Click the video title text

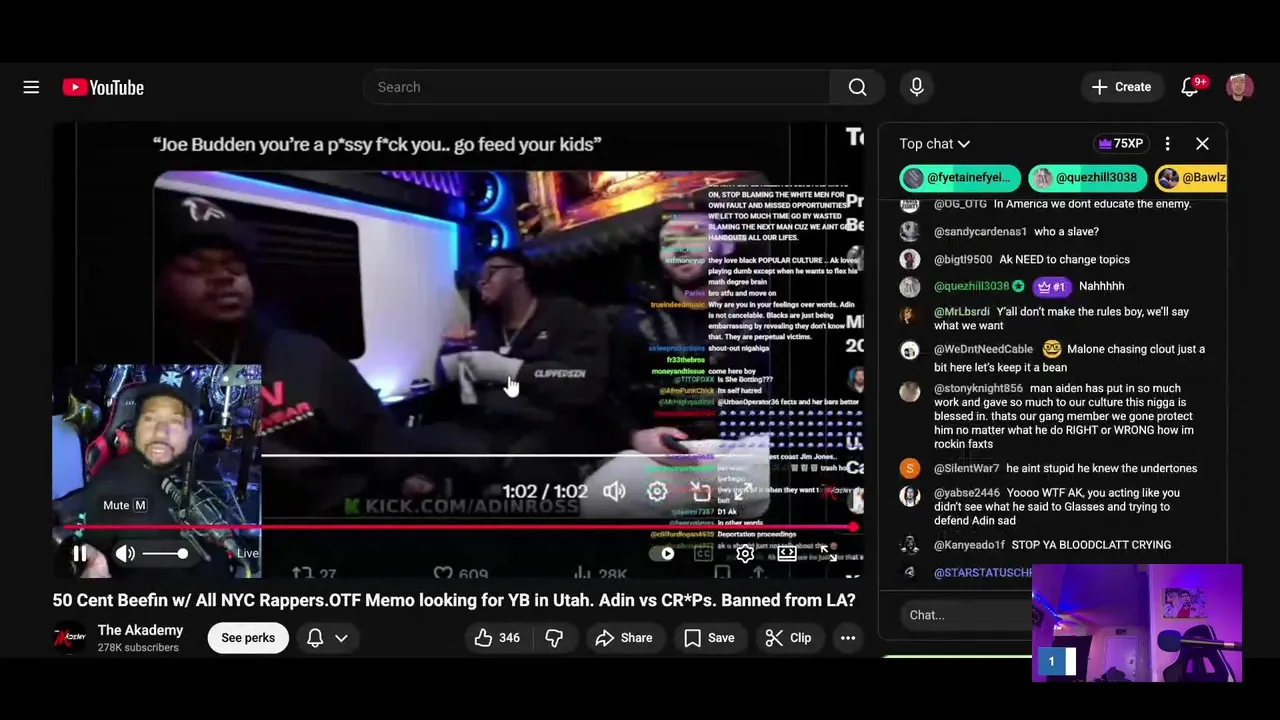(x=454, y=600)
